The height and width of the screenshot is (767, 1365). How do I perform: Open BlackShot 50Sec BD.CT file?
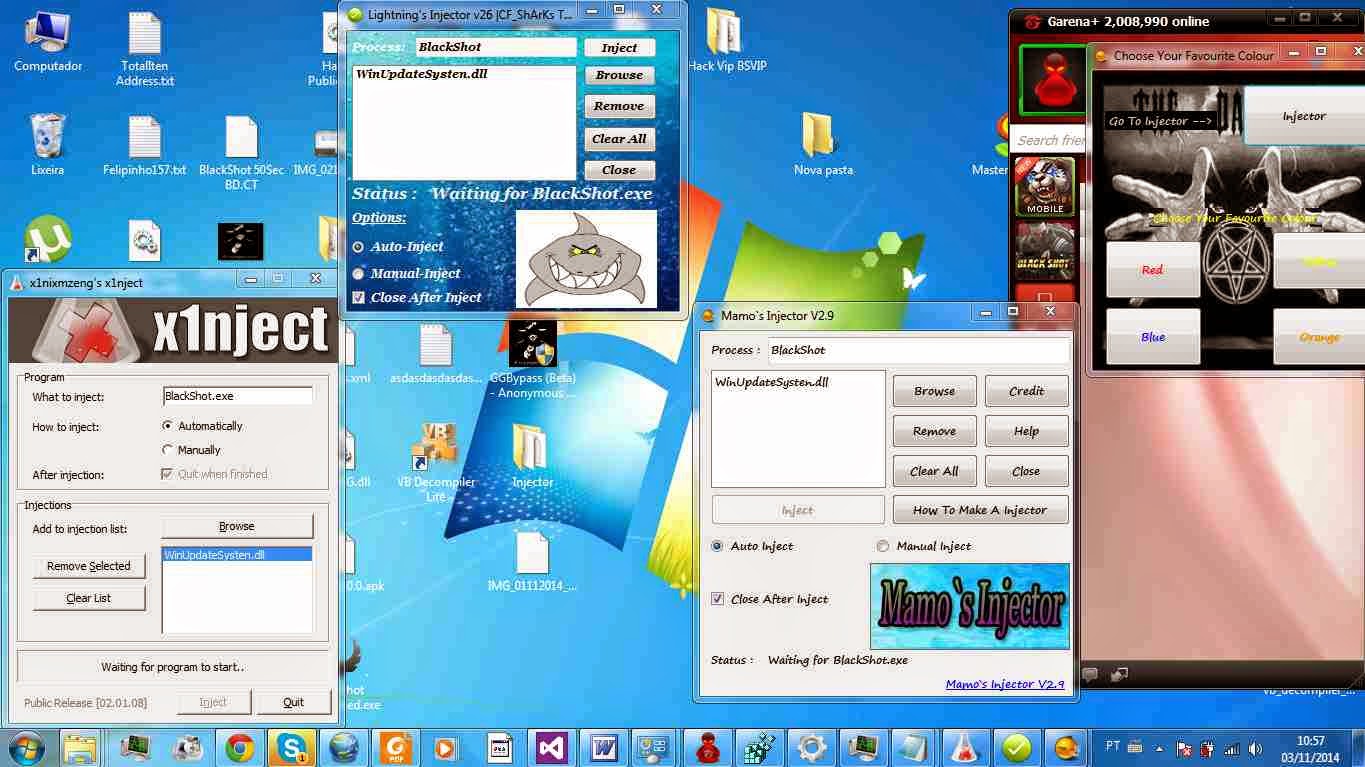pos(242,153)
